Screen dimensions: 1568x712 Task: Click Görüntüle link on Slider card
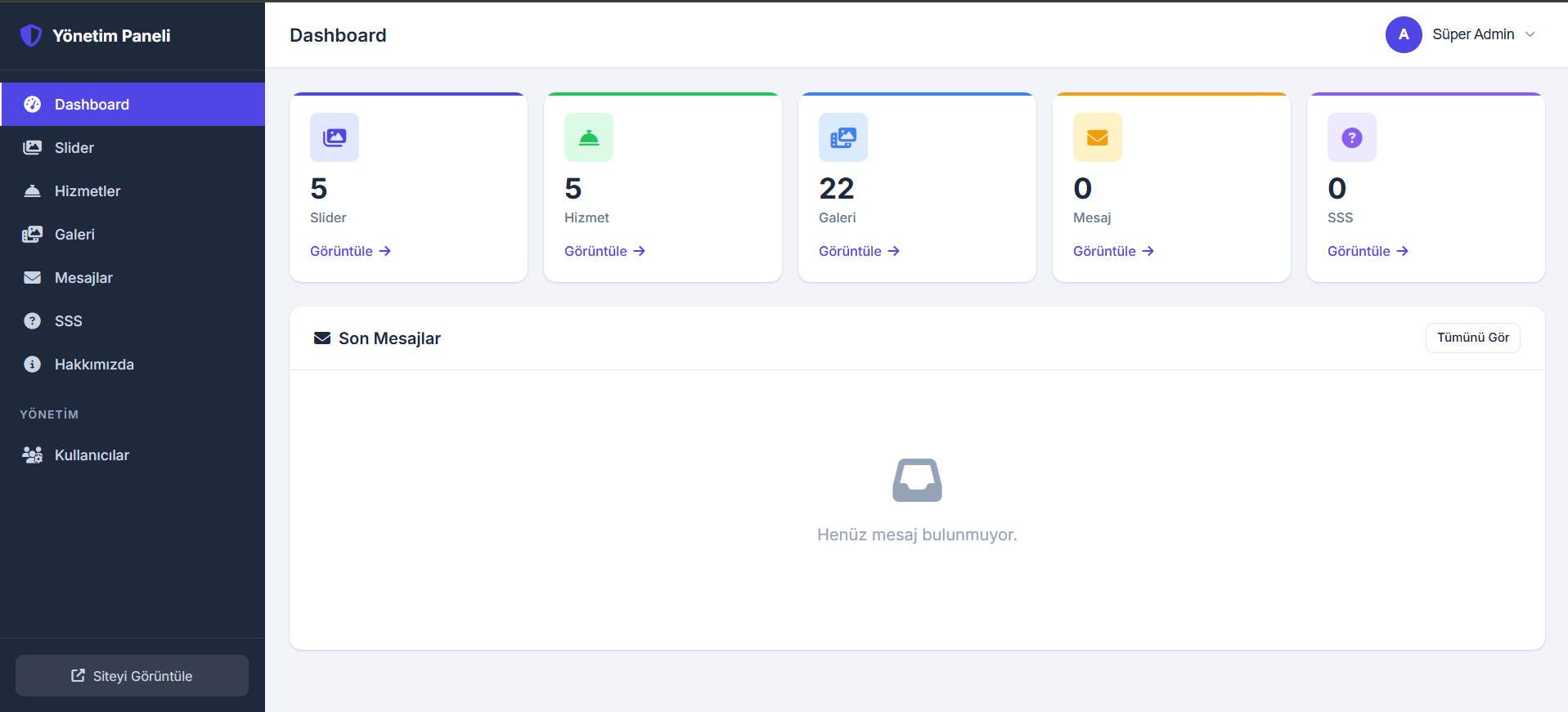click(350, 251)
